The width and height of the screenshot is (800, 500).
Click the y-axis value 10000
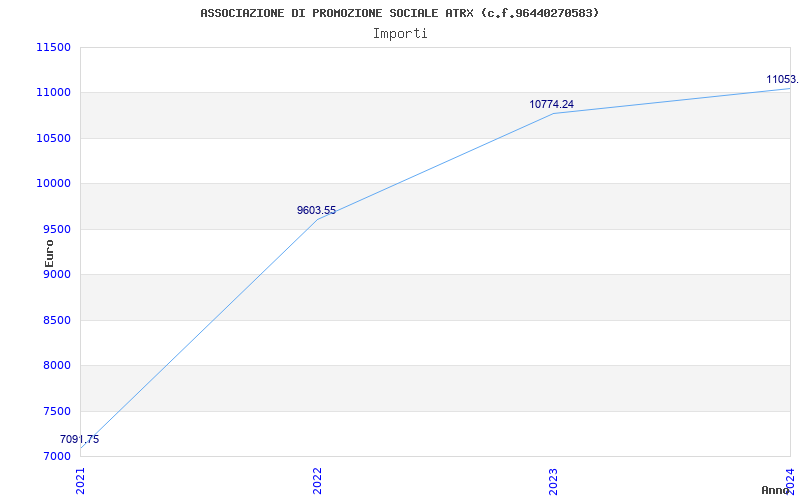point(53,184)
